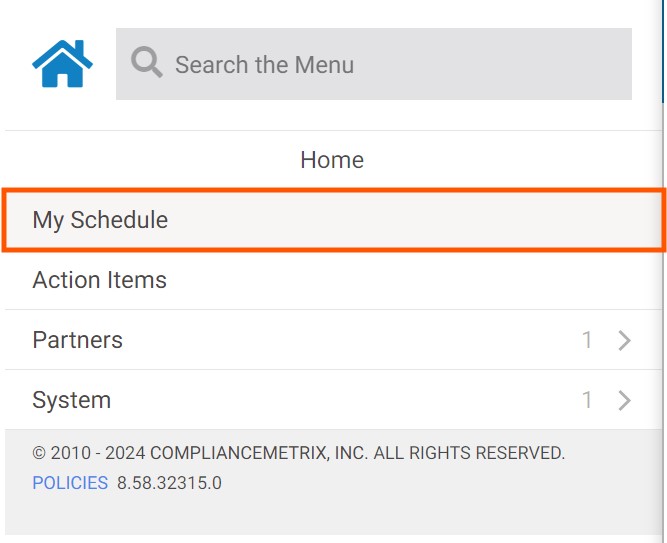Open My Schedule menu item
Image resolution: width=667 pixels, height=543 pixels.
pyautogui.click(x=100, y=220)
